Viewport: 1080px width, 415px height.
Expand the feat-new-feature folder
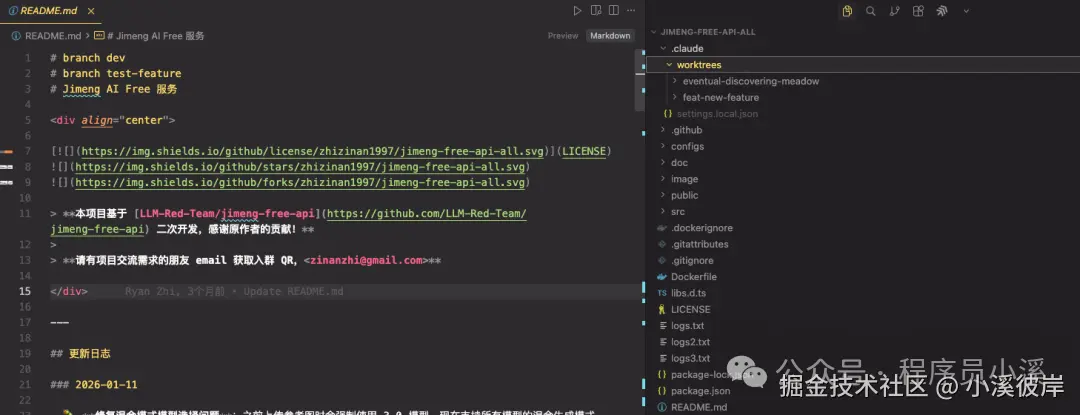click(x=720, y=97)
